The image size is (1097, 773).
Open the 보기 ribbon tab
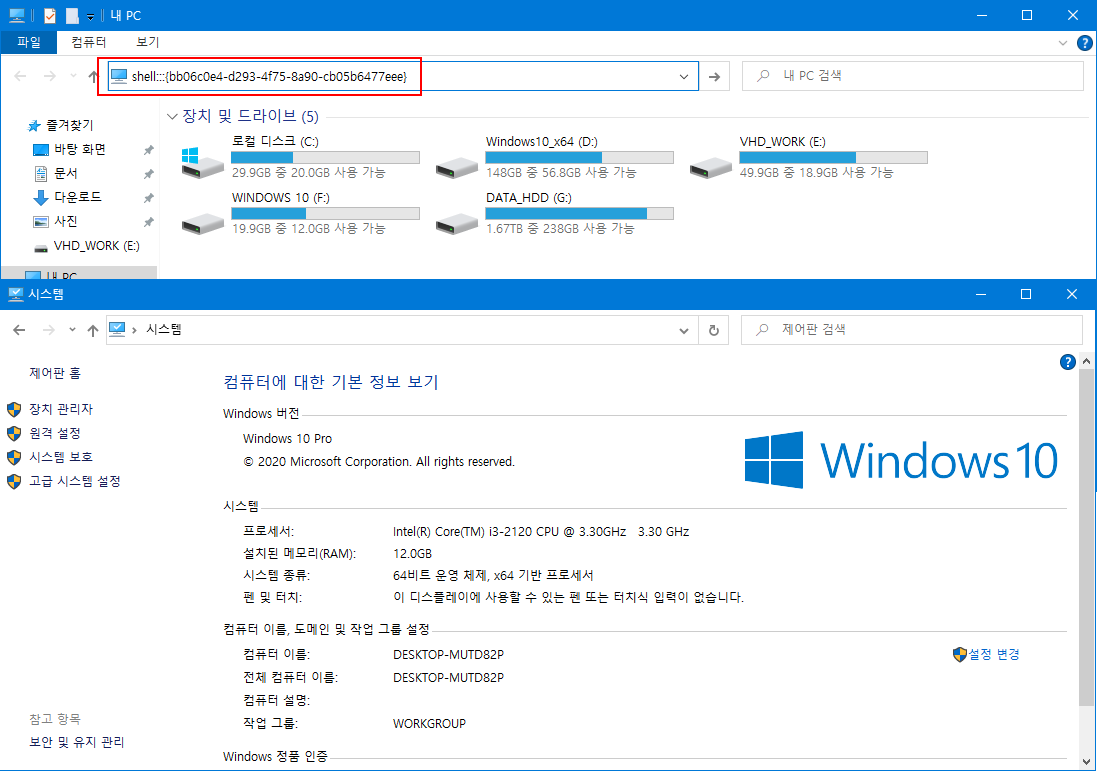pyautogui.click(x=148, y=43)
